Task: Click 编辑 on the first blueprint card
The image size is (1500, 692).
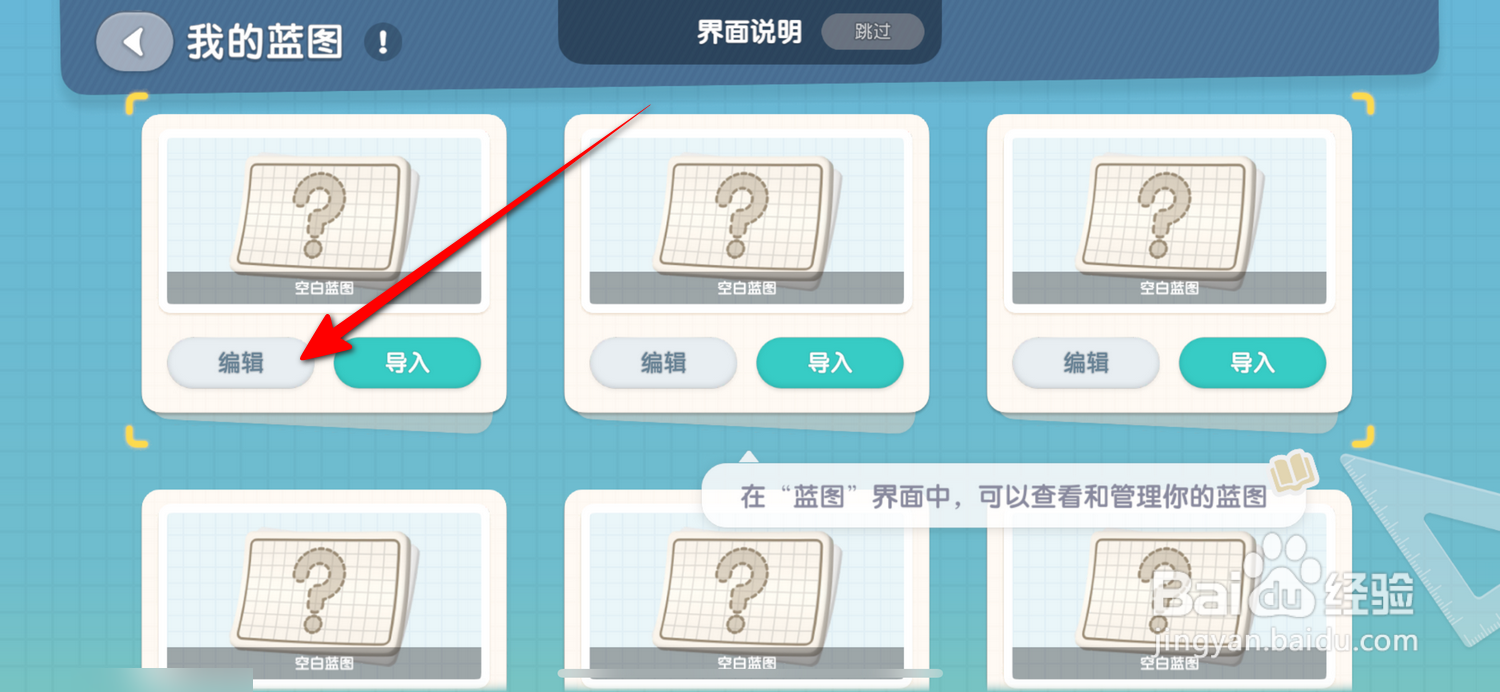Action: pyautogui.click(x=241, y=363)
